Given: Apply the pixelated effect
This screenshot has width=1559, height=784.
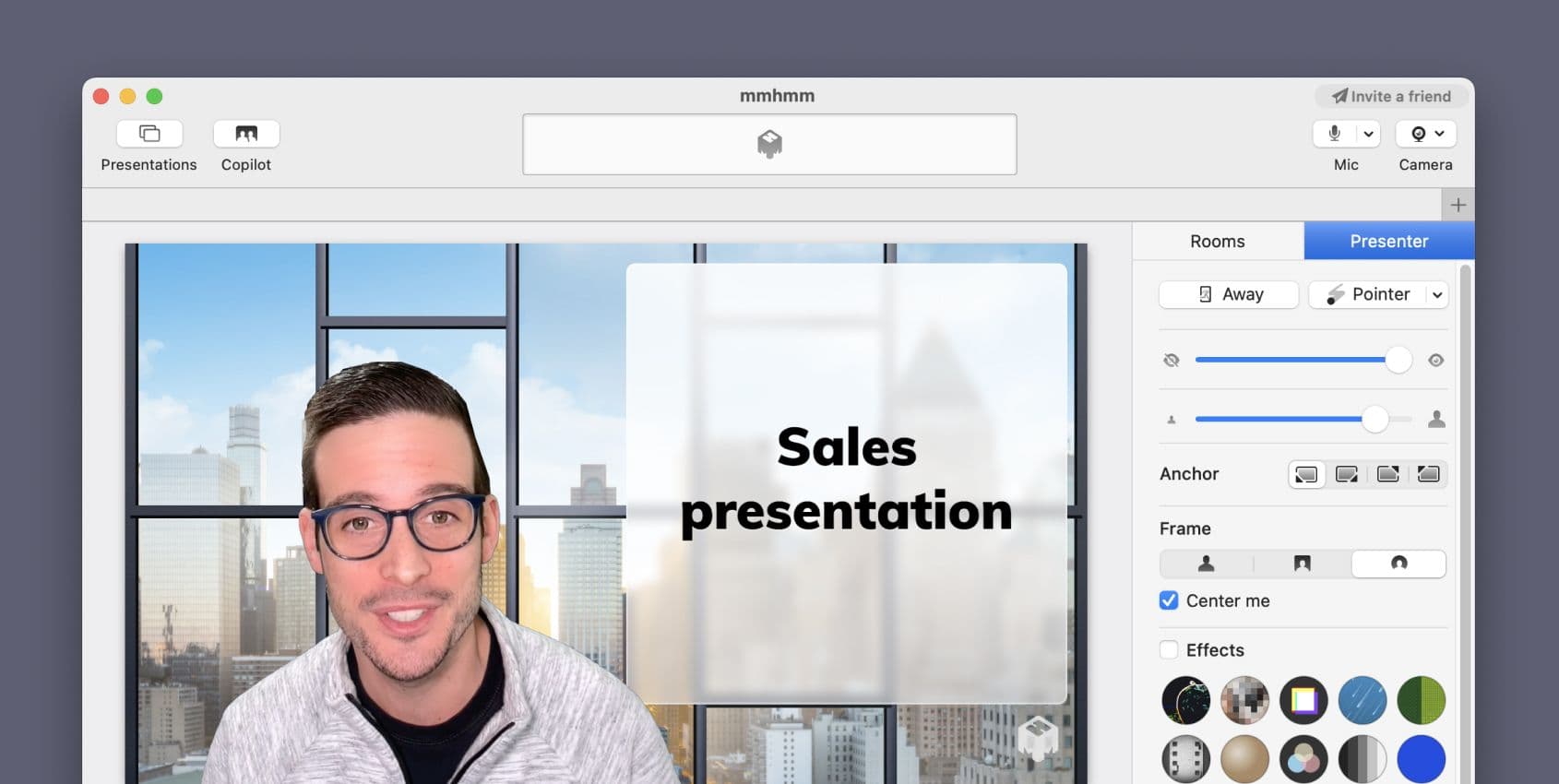Looking at the screenshot, I should [x=1244, y=700].
